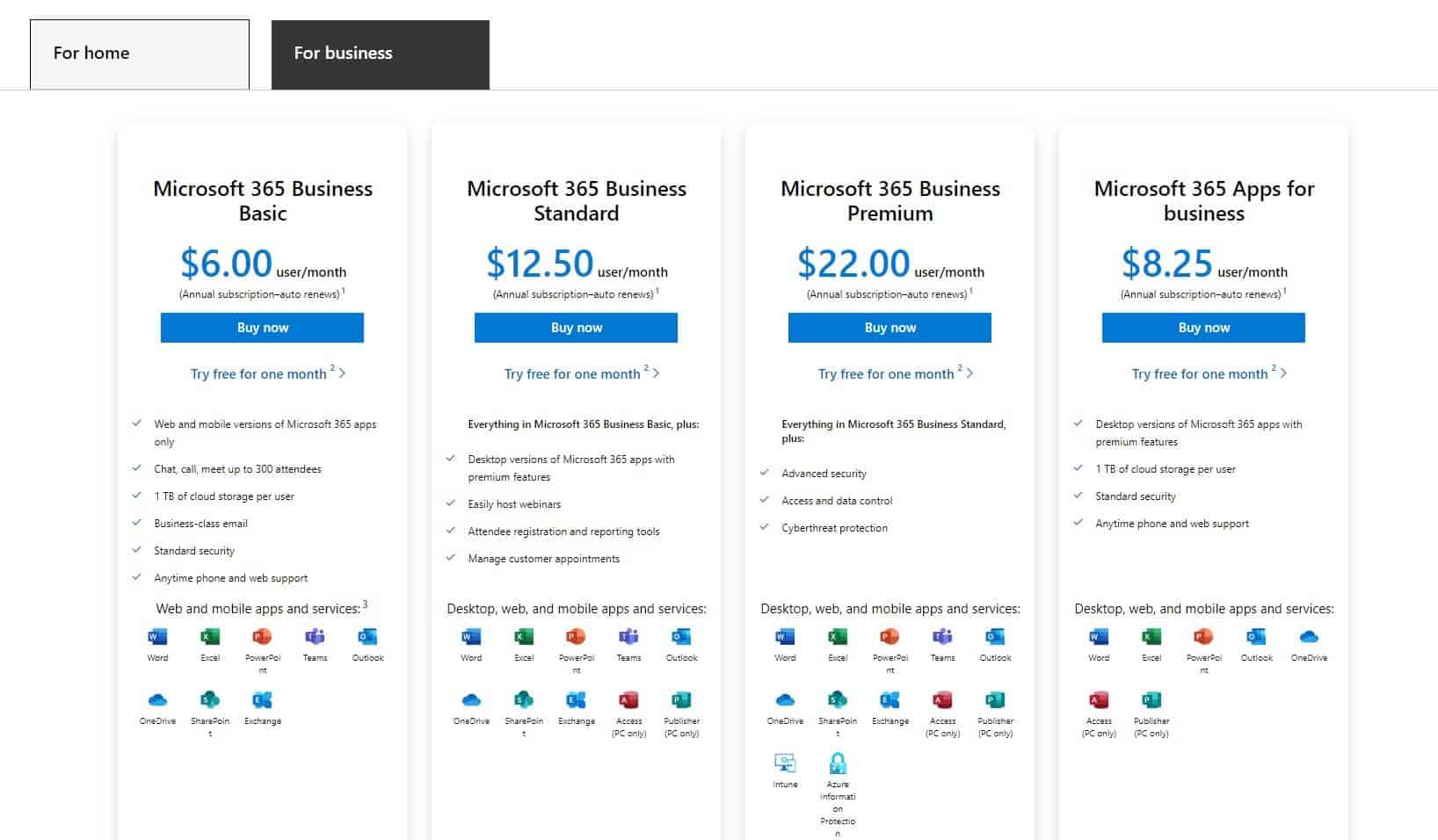Select the Access (PC only) icon under Business Premium
The height and width of the screenshot is (840, 1438).
[x=942, y=700]
